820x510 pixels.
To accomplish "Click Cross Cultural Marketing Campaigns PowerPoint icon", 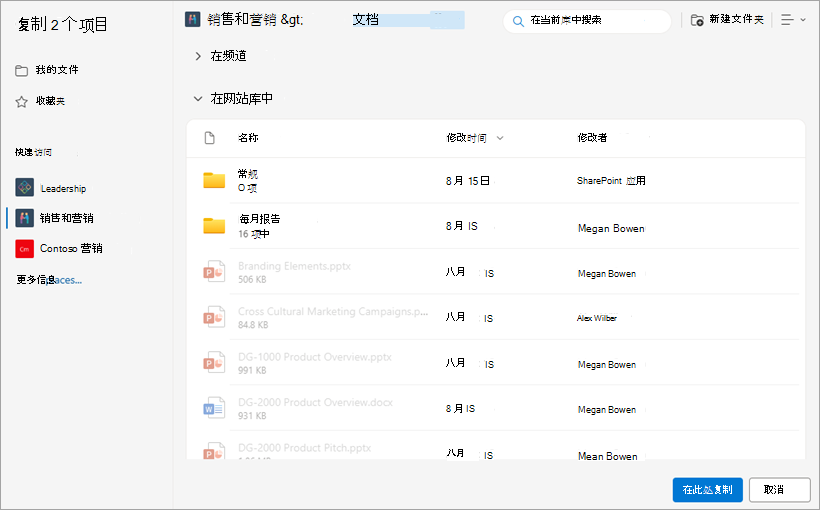I will (x=214, y=317).
